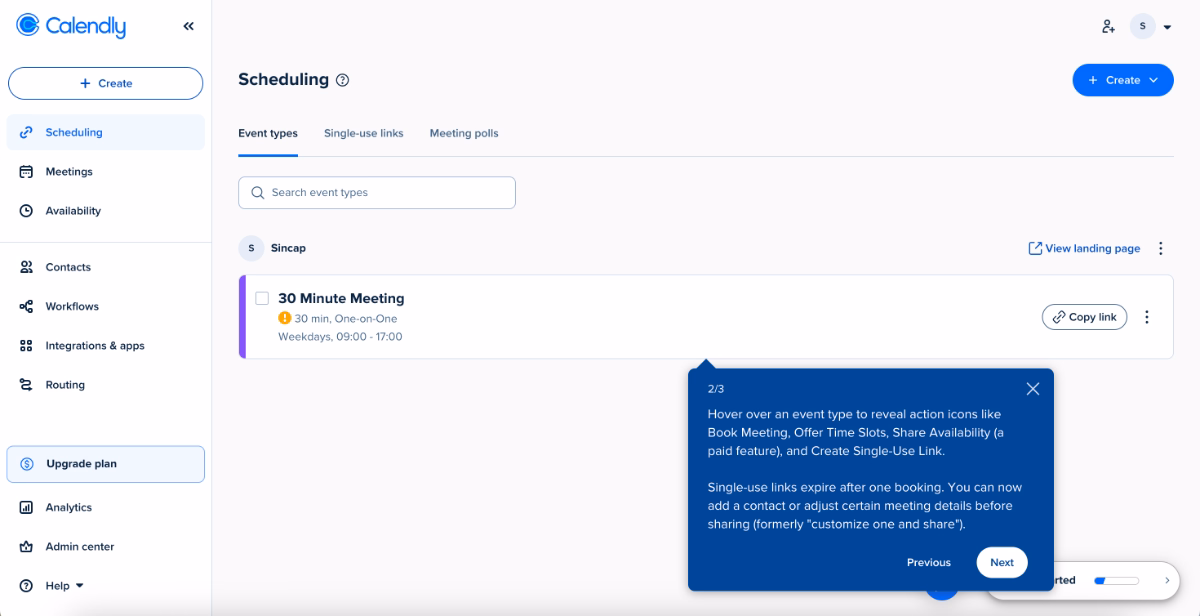Image resolution: width=1200 pixels, height=616 pixels.
Task: Collapse the sidebar with the double chevron
Action: click(188, 26)
